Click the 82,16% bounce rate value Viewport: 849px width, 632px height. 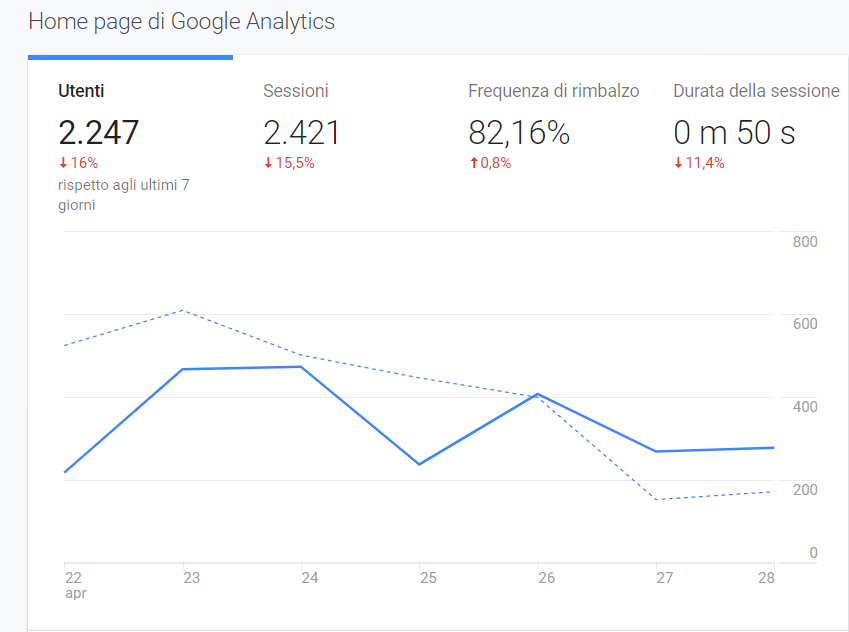[519, 133]
